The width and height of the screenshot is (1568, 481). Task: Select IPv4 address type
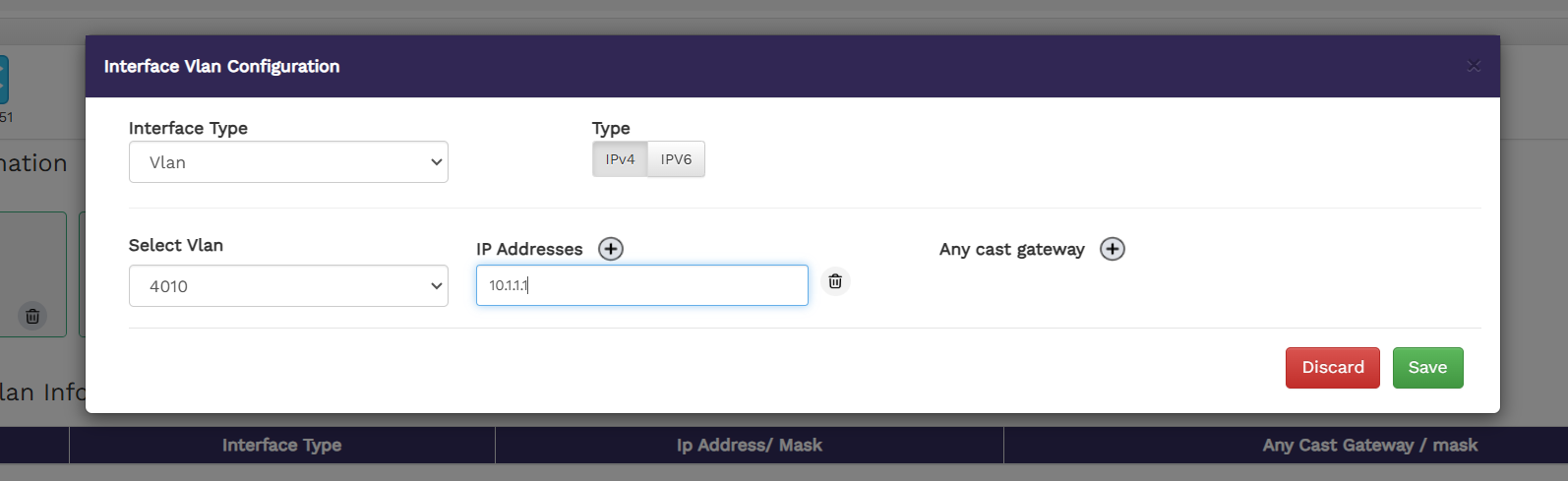click(x=620, y=159)
